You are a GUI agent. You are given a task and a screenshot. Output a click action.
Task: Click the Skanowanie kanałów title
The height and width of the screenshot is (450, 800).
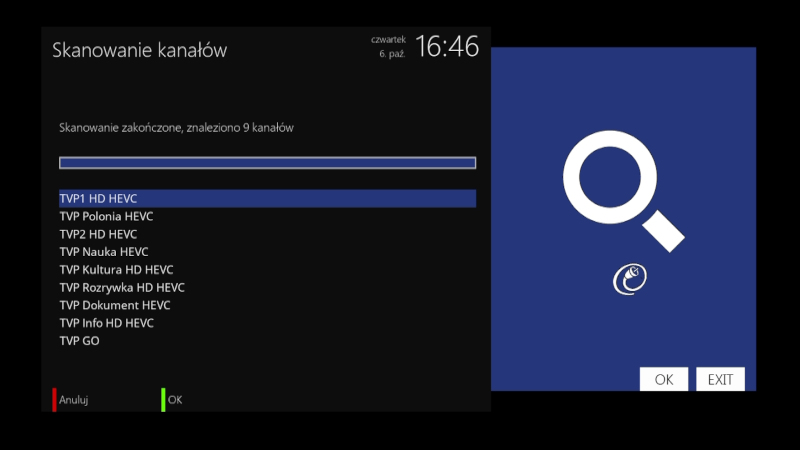139,50
